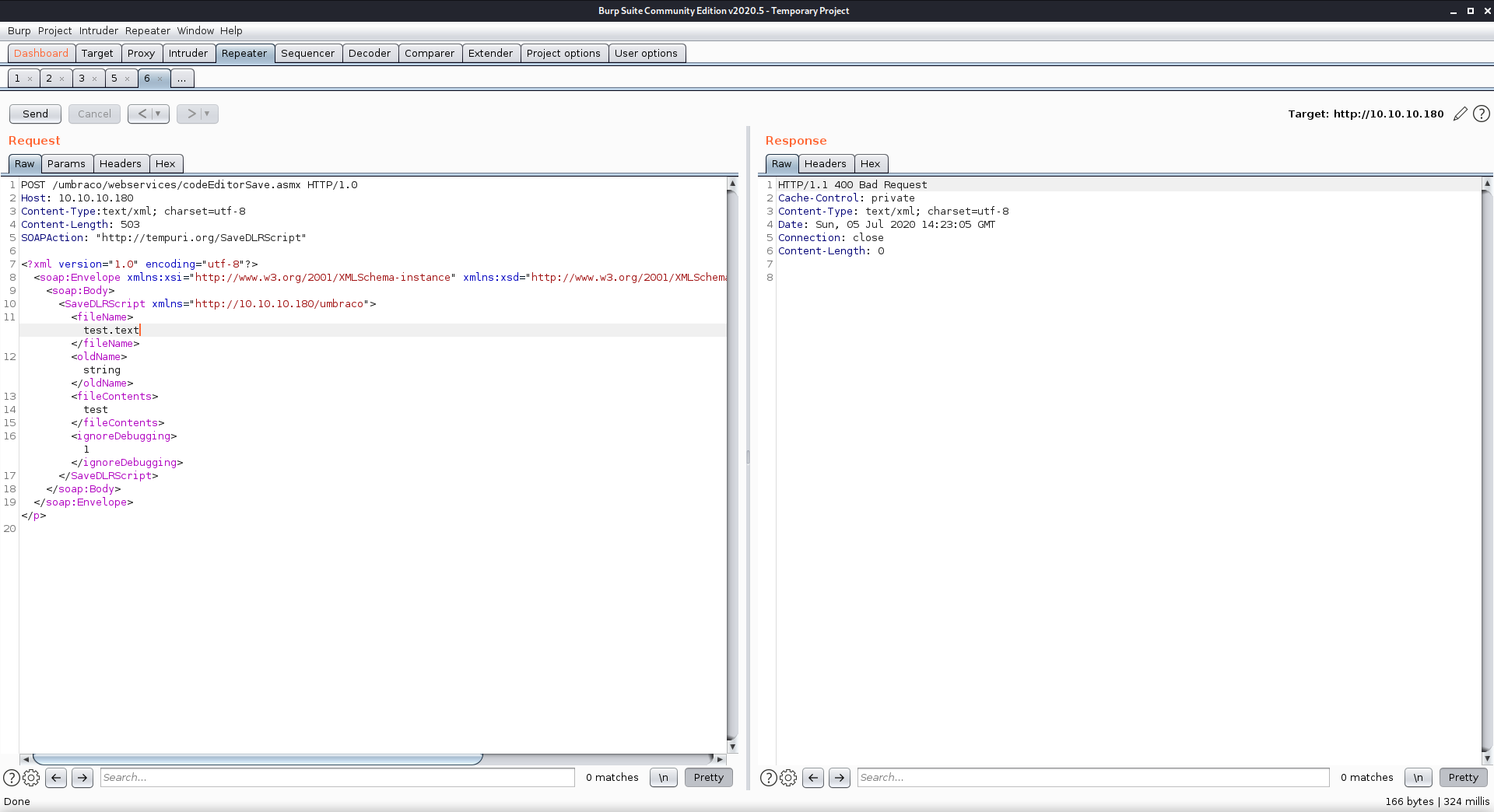Open the Intruder menu in menu bar

(x=99, y=31)
